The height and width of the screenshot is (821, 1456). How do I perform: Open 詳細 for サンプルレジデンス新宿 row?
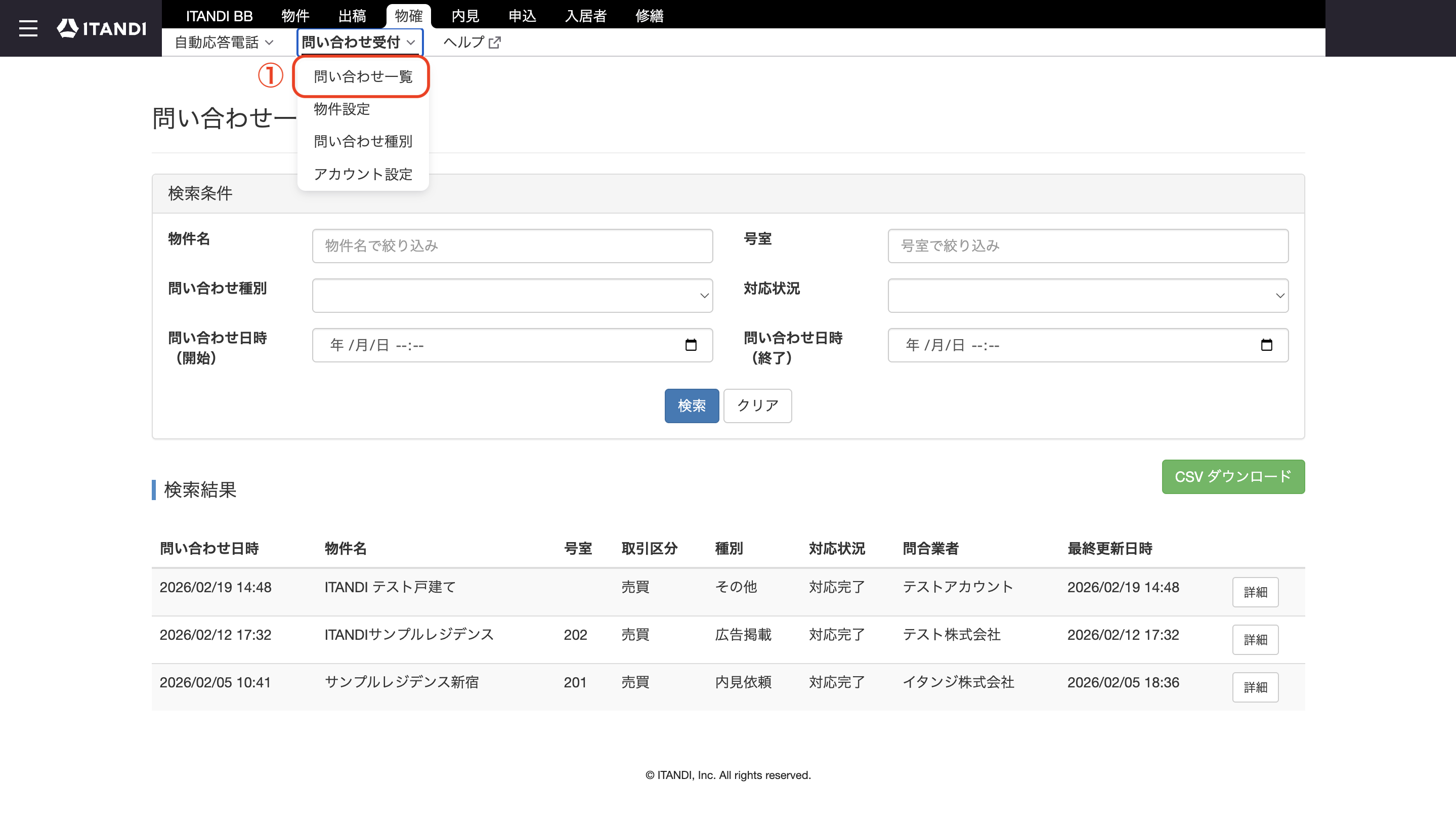(x=1255, y=687)
